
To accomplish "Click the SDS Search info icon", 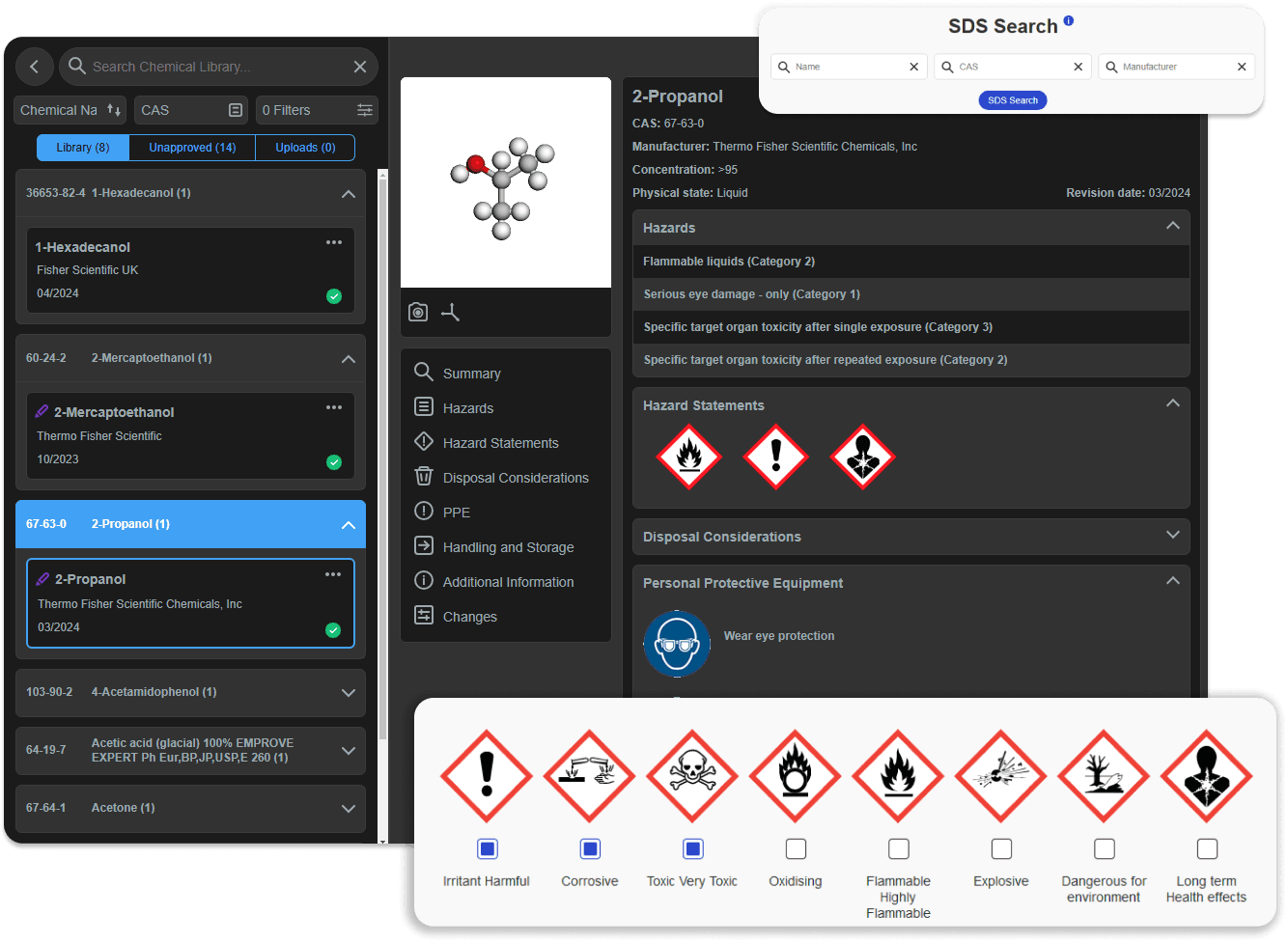I will [x=1068, y=20].
